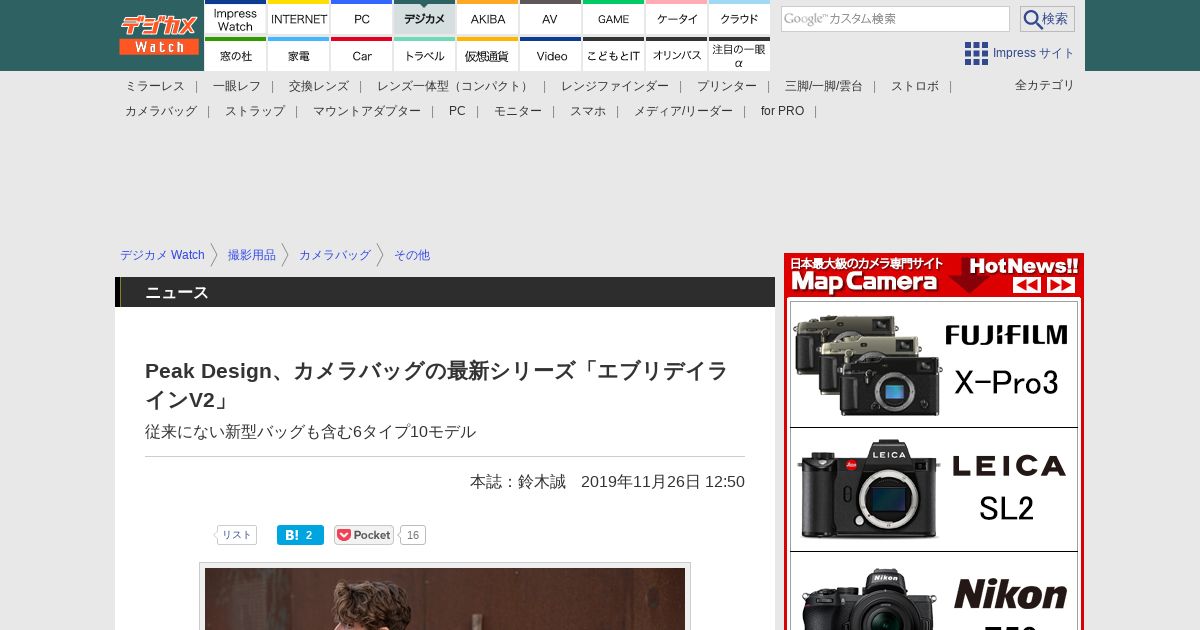Image resolution: width=1200 pixels, height=630 pixels.
Task: Click the カメラバッグ link in category menu
Action: coord(161,111)
